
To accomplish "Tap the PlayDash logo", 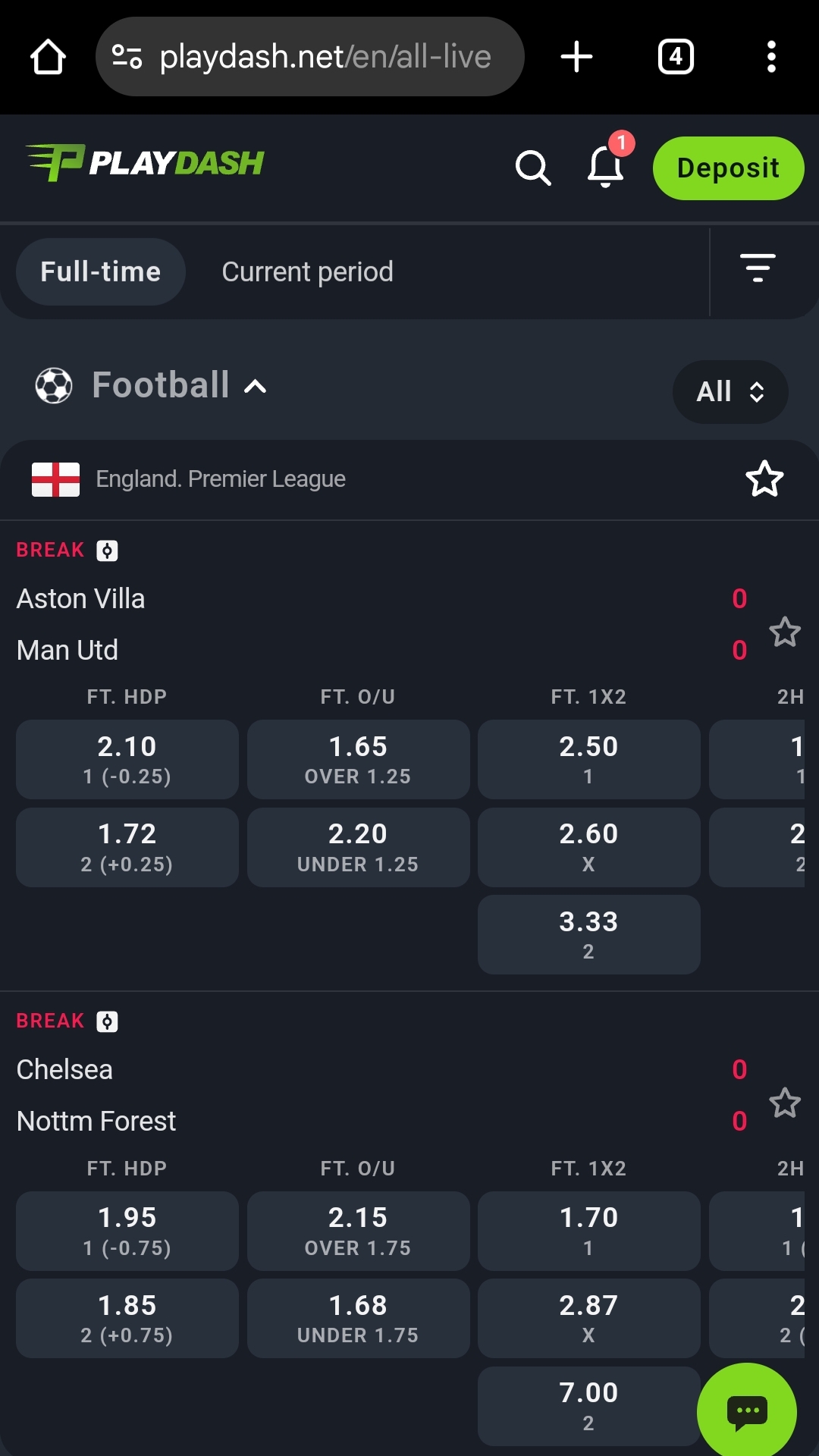I will pos(145,162).
